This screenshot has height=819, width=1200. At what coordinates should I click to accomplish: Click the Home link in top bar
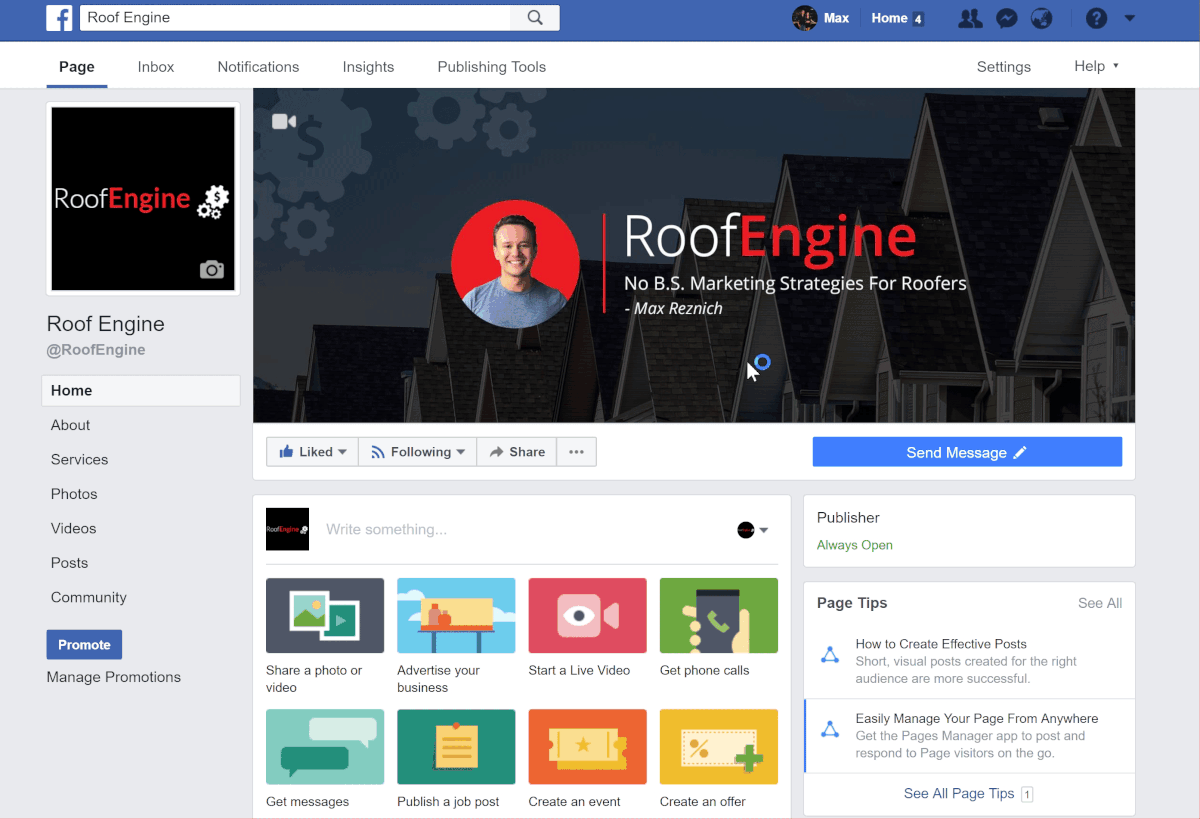(x=889, y=18)
